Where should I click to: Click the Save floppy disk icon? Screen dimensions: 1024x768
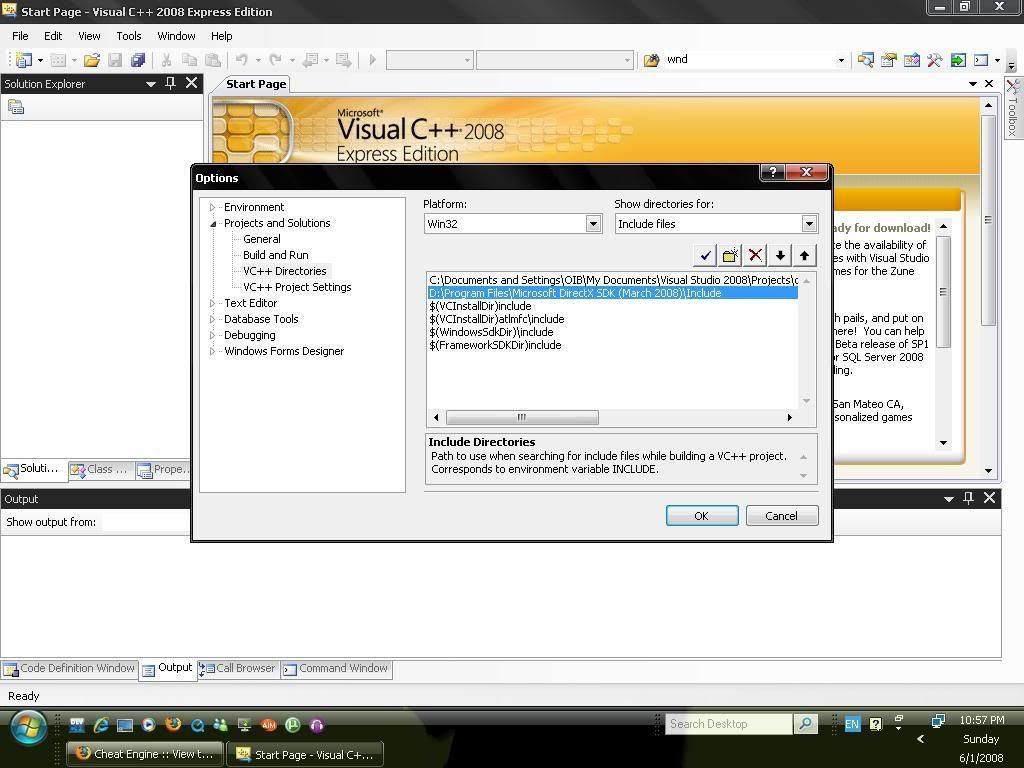click(115, 60)
